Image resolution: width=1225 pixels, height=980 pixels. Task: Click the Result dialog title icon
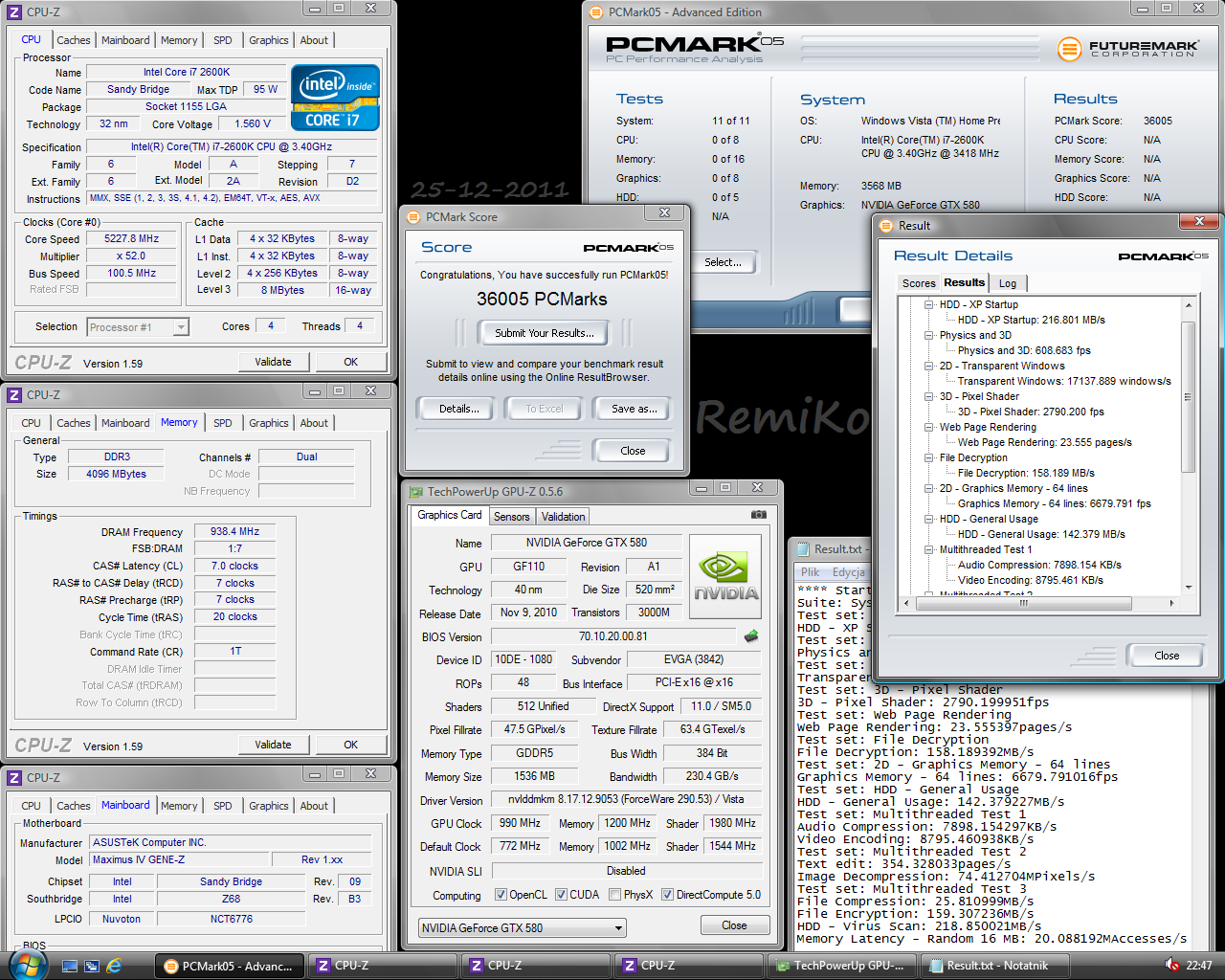(x=886, y=226)
